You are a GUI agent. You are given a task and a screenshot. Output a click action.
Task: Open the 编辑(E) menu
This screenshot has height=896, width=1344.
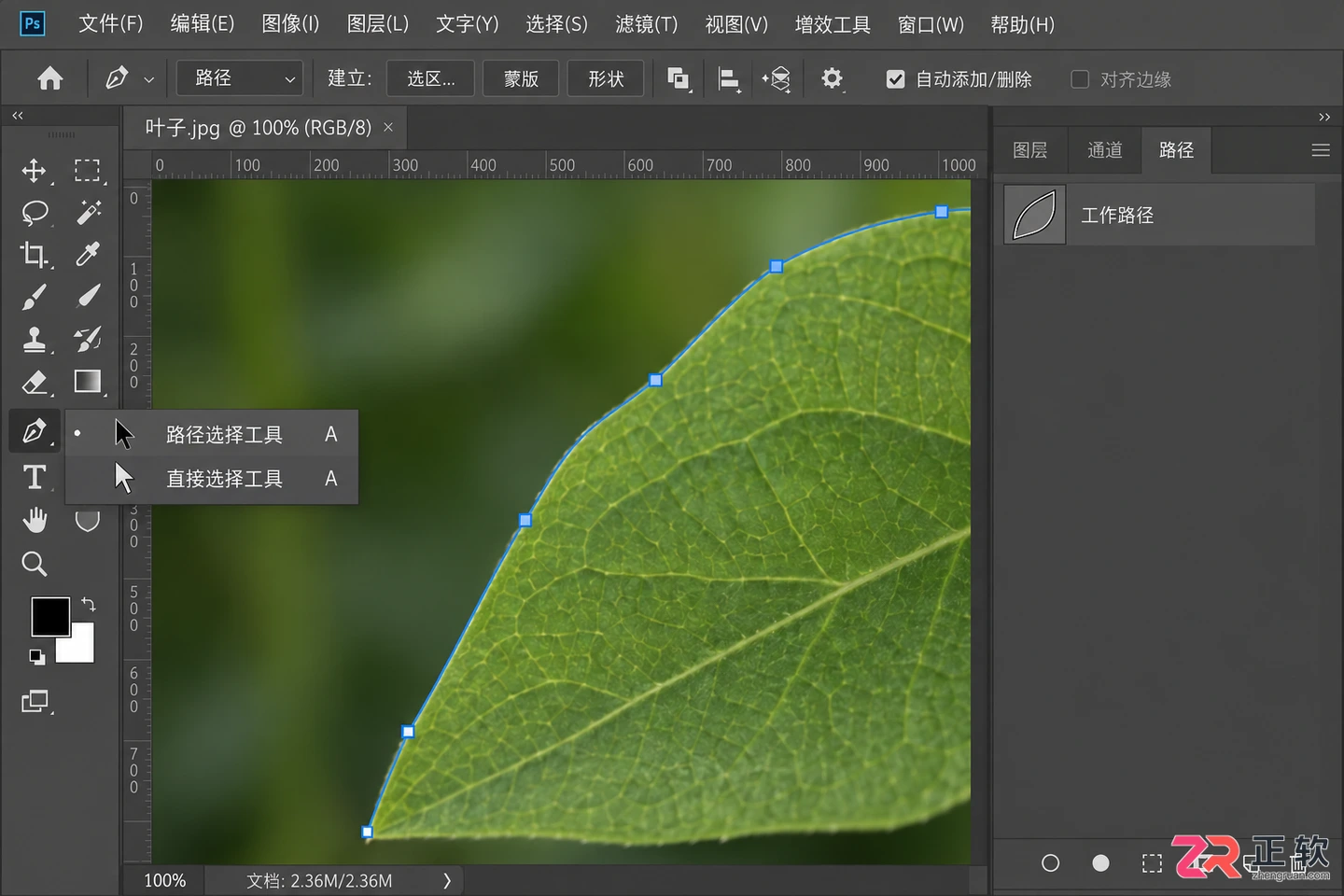(202, 24)
